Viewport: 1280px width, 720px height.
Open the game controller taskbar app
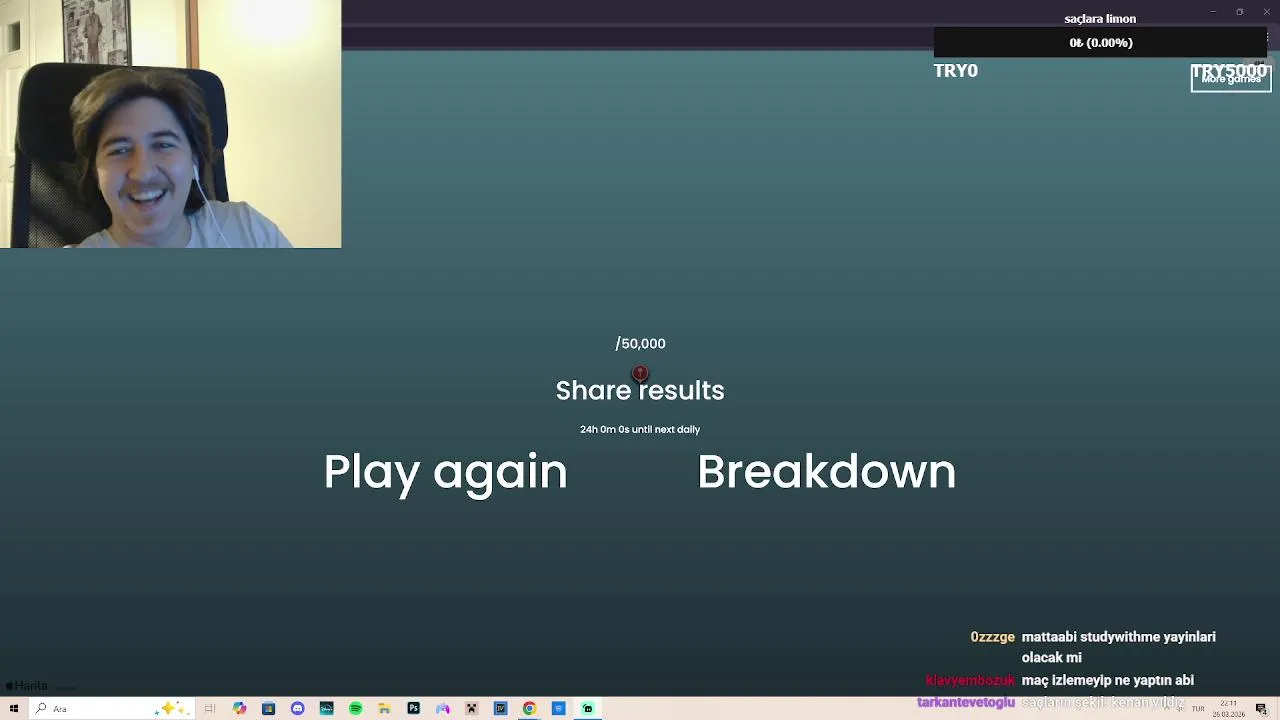pos(442,709)
